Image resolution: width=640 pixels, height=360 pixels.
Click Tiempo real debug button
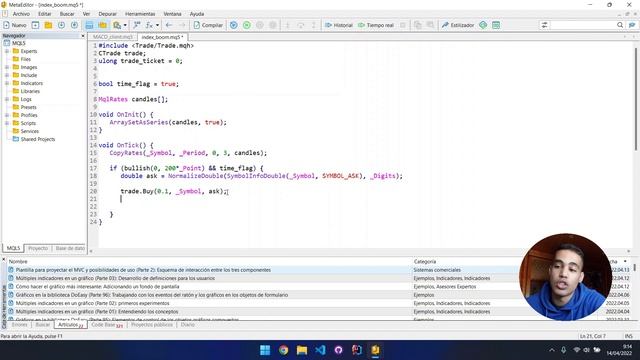(x=376, y=25)
